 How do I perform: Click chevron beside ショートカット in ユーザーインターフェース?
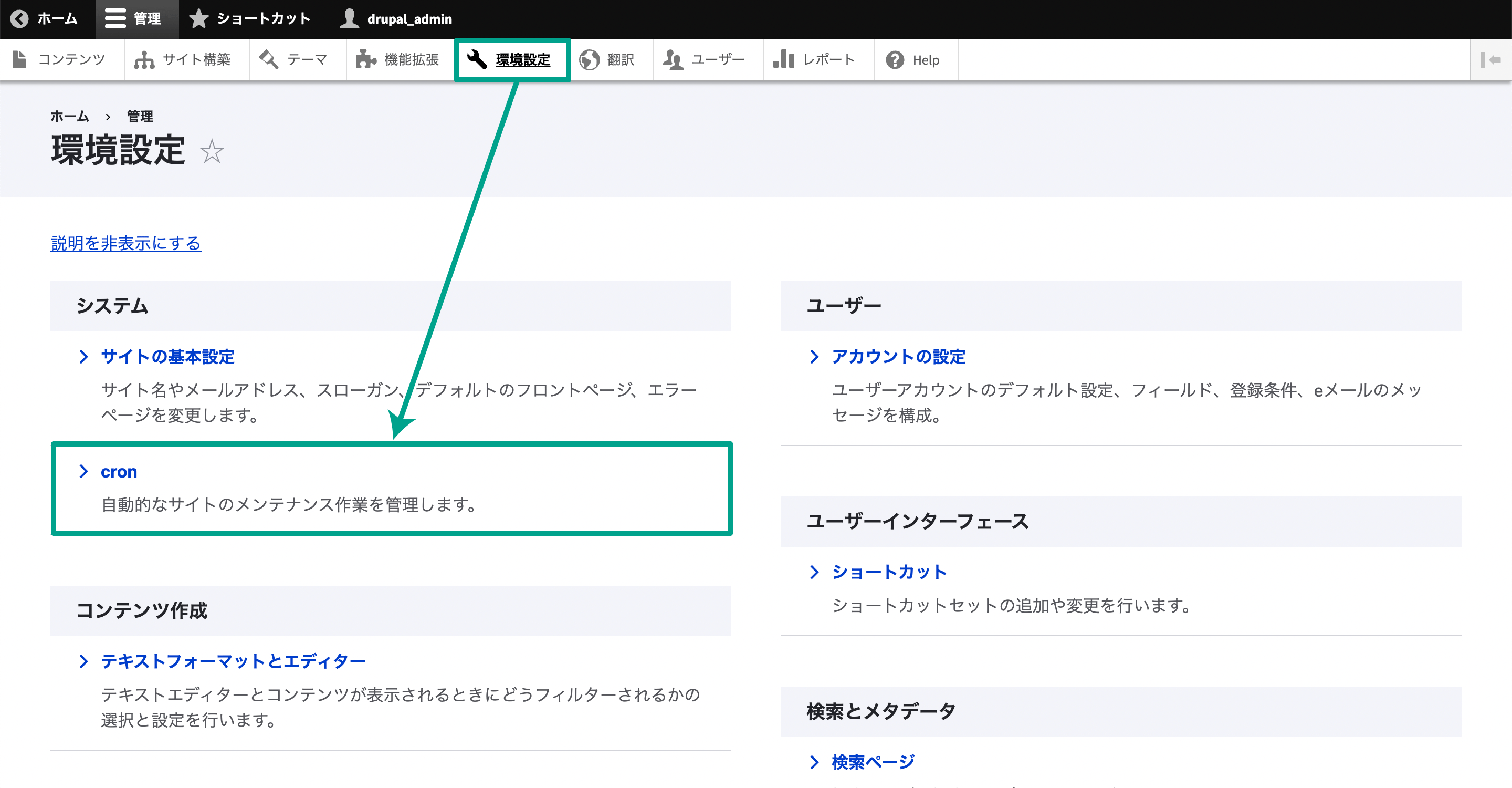814,572
